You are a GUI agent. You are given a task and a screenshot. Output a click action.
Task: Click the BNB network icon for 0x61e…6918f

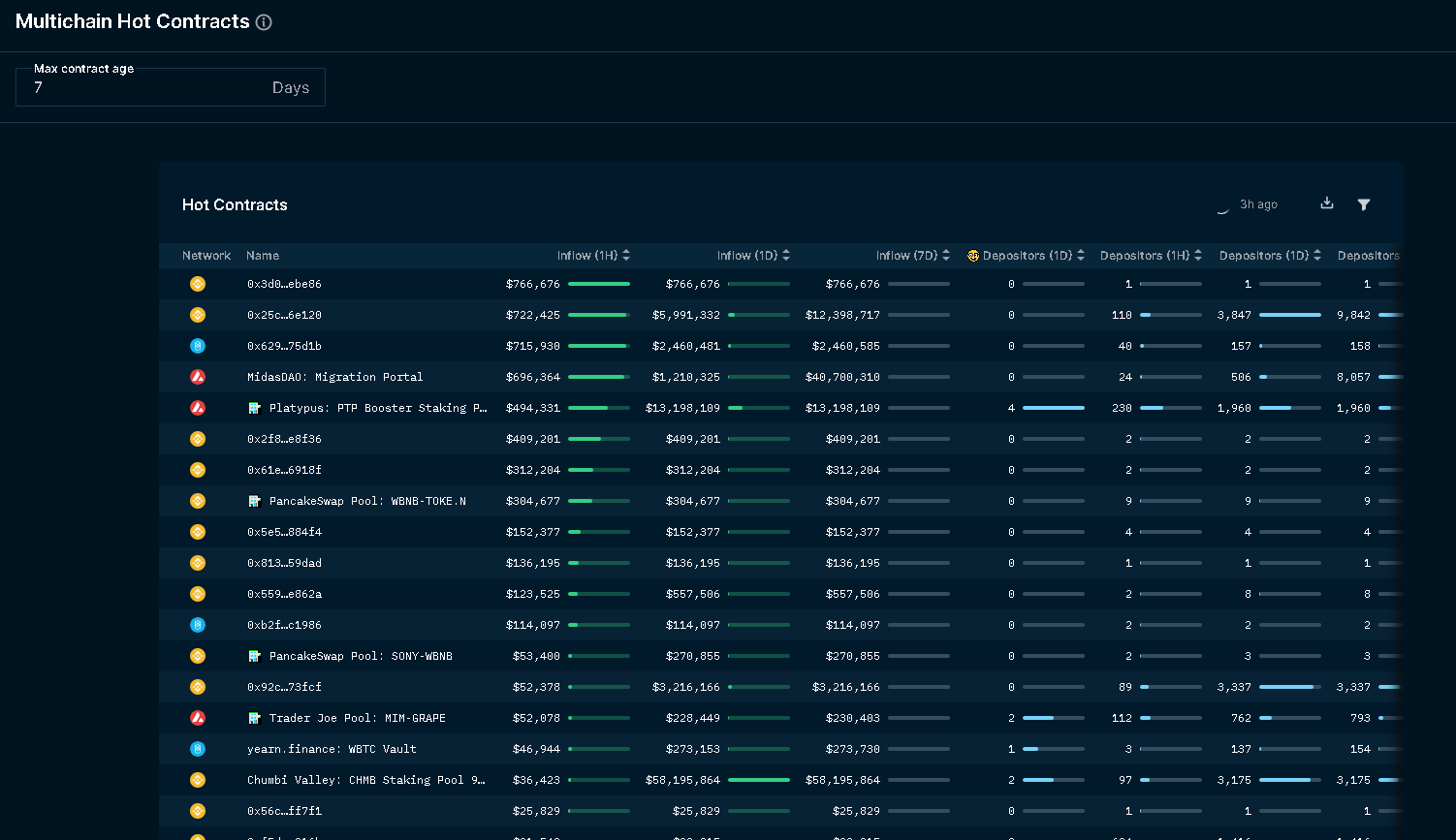pyautogui.click(x=198, y=470)
